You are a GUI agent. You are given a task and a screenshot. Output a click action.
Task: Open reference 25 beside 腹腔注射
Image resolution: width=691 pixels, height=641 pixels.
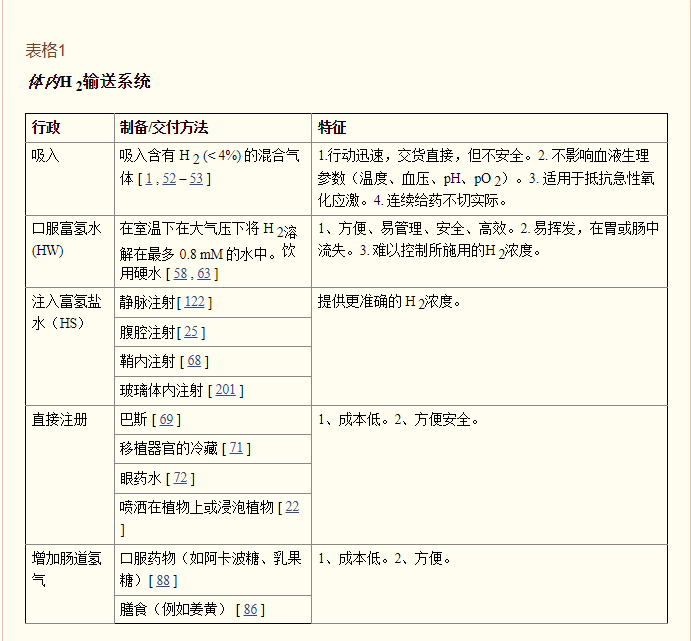coord(191,331)
